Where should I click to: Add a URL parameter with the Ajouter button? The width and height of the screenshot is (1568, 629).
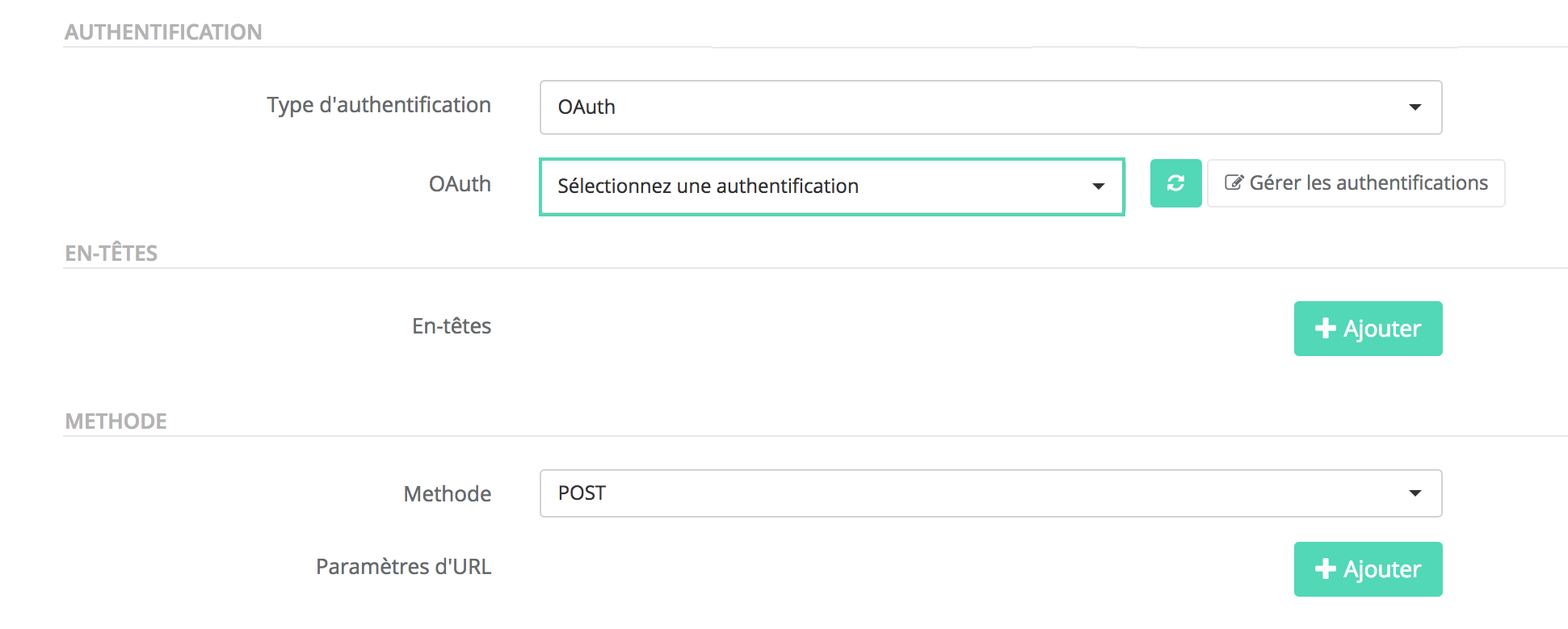pos(1368,569)
